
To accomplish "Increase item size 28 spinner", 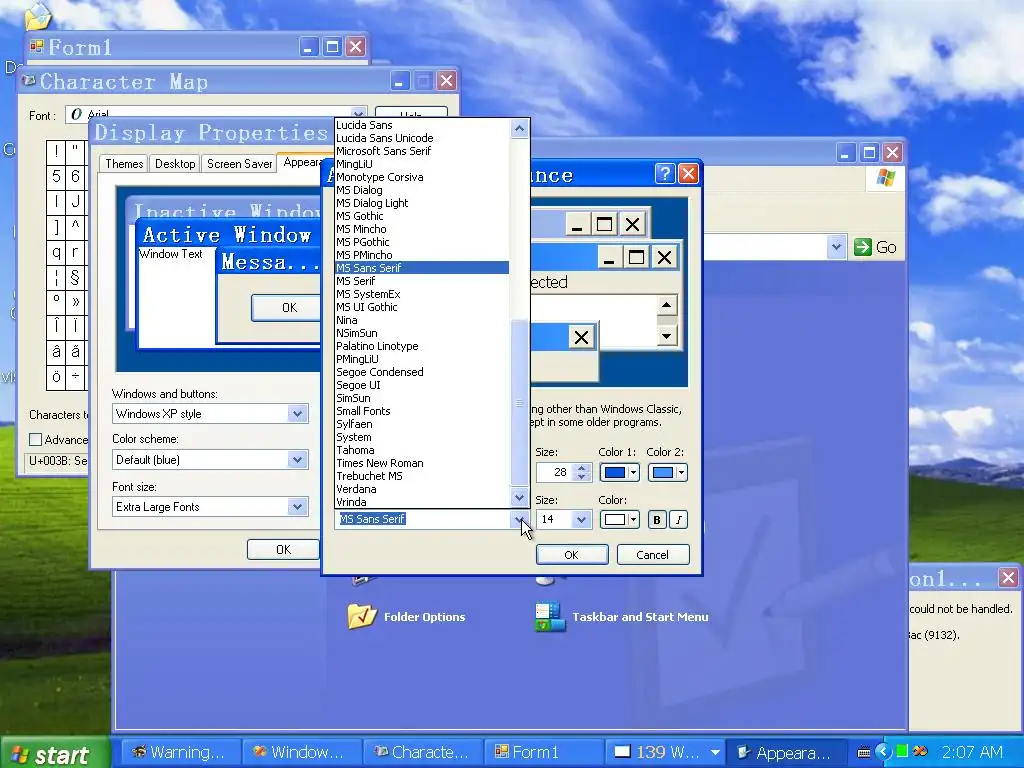I will tap(581, 468).
